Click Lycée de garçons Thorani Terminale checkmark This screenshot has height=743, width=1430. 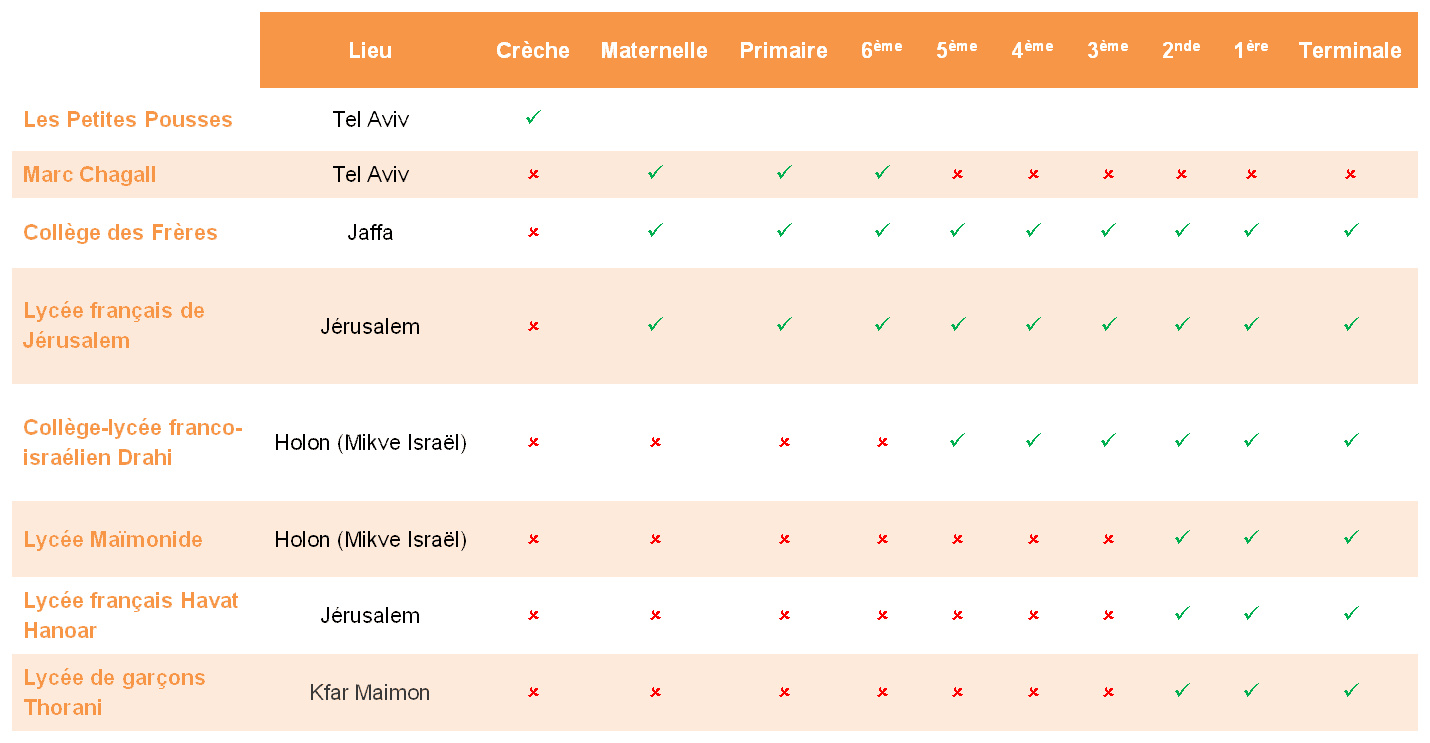(x=1350, y=690)
